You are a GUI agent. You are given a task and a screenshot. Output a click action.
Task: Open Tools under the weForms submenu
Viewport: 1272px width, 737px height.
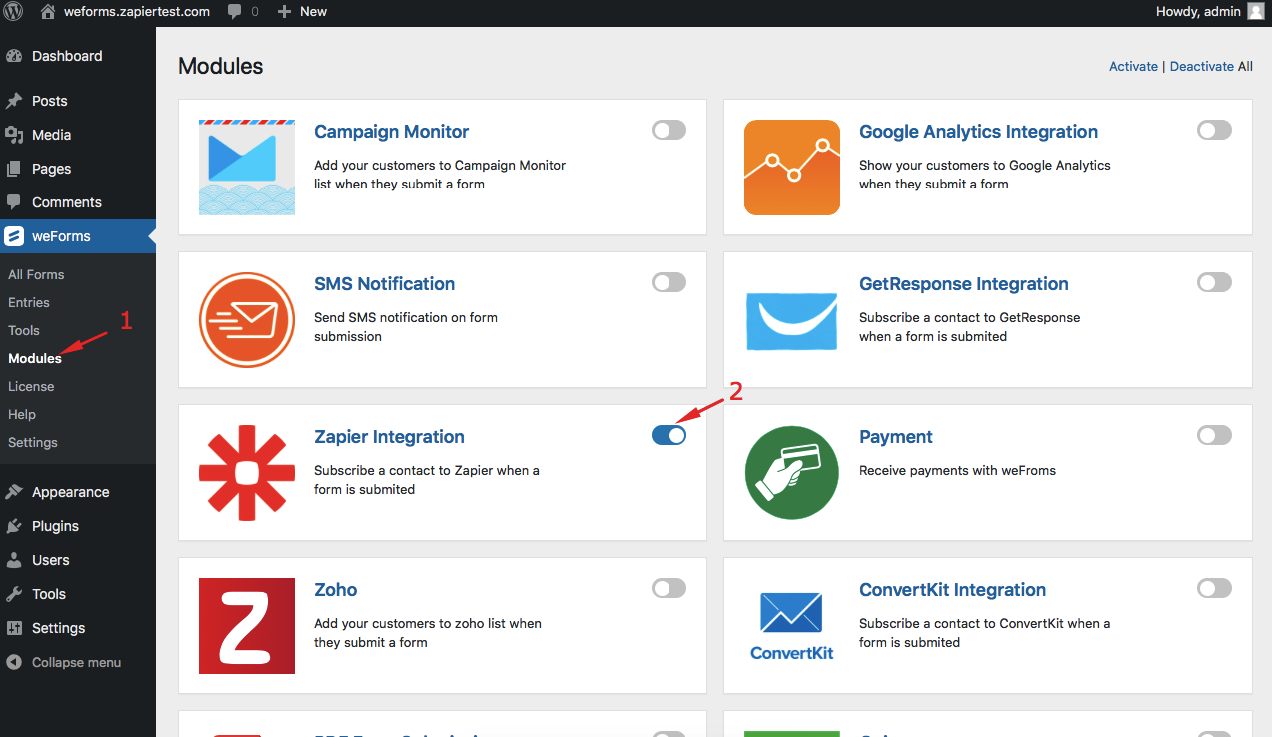[x=24, y=330]
